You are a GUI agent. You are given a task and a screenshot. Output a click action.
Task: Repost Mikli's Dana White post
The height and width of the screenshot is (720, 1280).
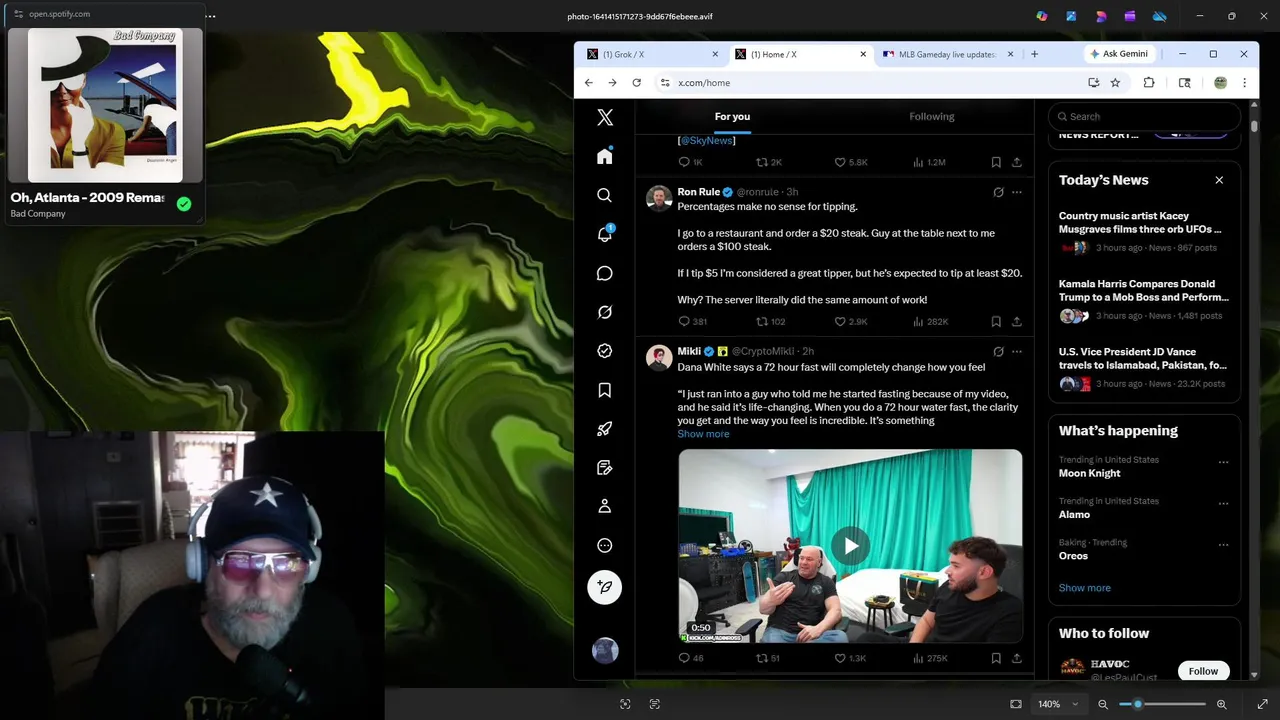768,658
